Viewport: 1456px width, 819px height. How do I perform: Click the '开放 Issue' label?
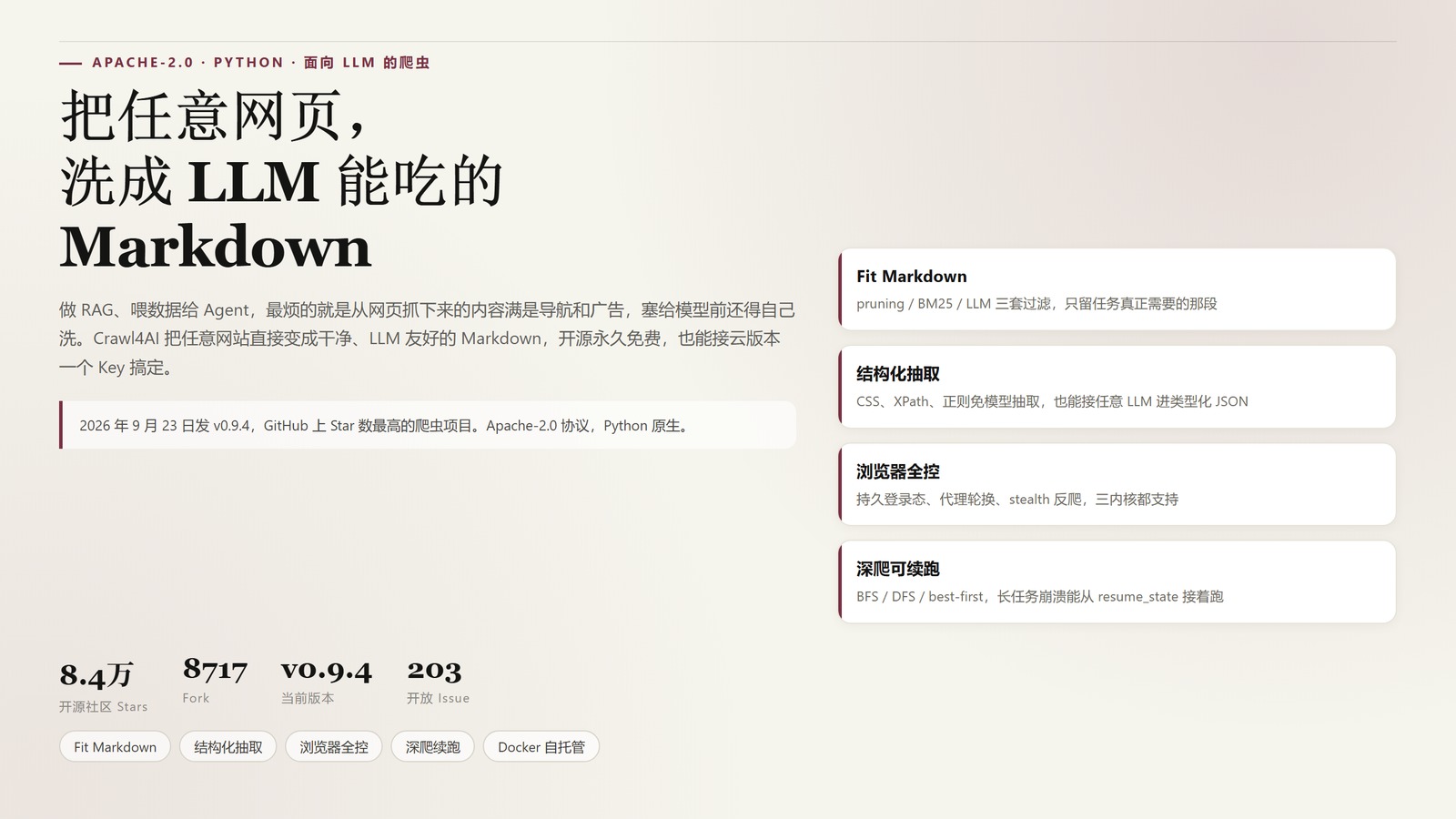(438, 698)
